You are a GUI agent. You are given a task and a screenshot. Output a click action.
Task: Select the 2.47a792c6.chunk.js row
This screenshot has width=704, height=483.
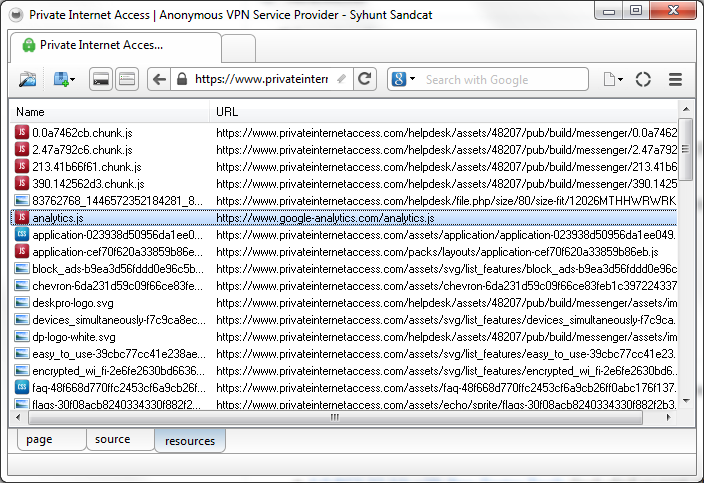344,150
